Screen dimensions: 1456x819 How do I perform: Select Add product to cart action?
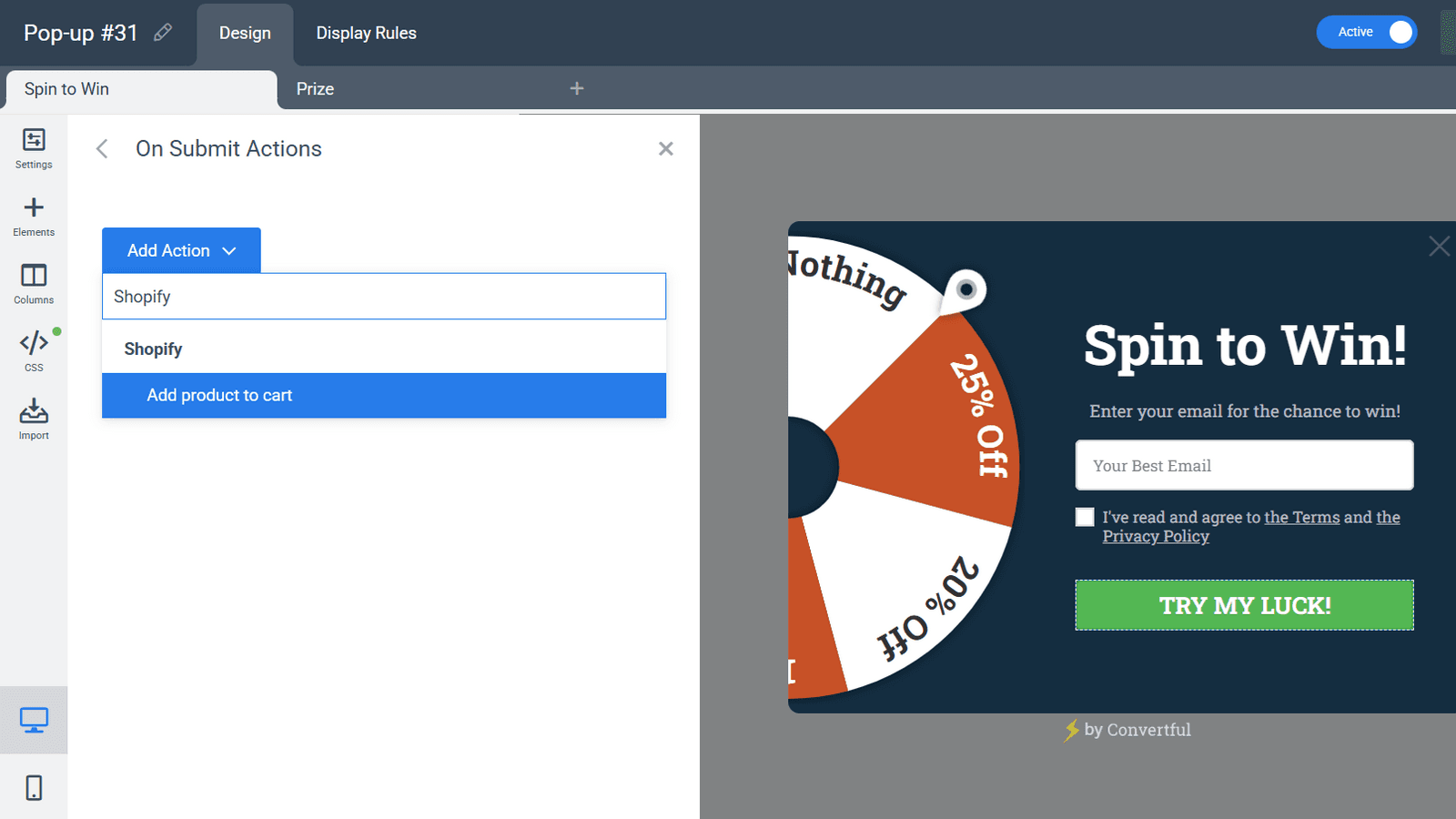[x=218, y=395]
